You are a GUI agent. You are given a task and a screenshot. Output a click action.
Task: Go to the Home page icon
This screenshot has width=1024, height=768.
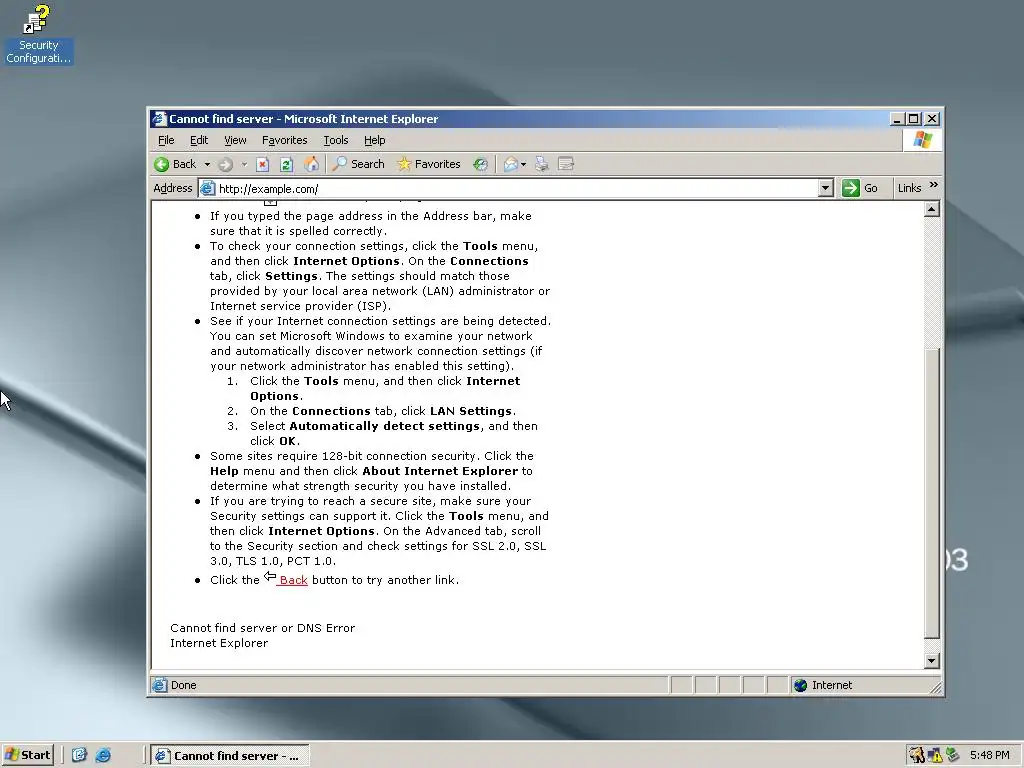coord(312,165)
